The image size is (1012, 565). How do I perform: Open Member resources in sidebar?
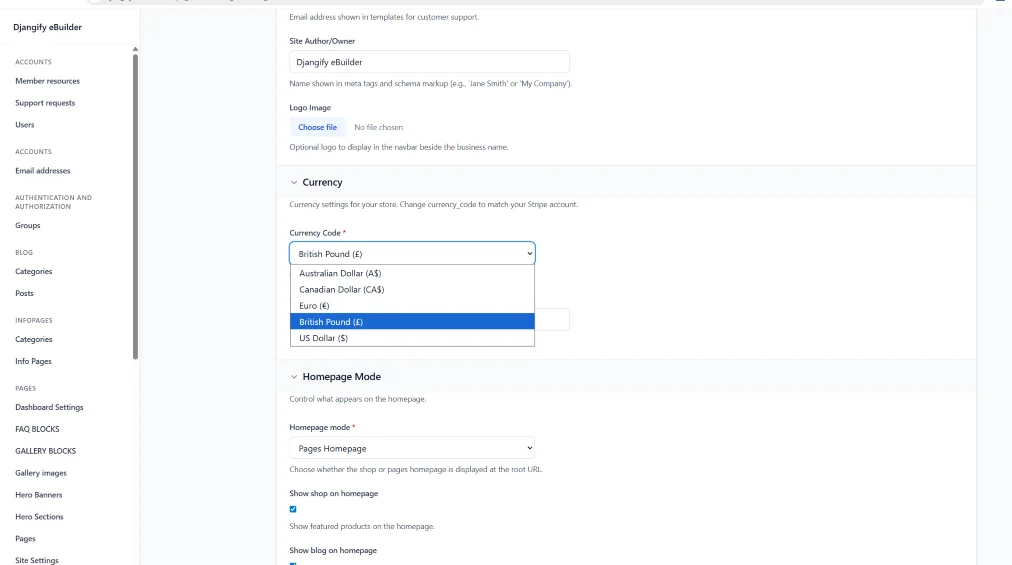[x=47, y=81]
